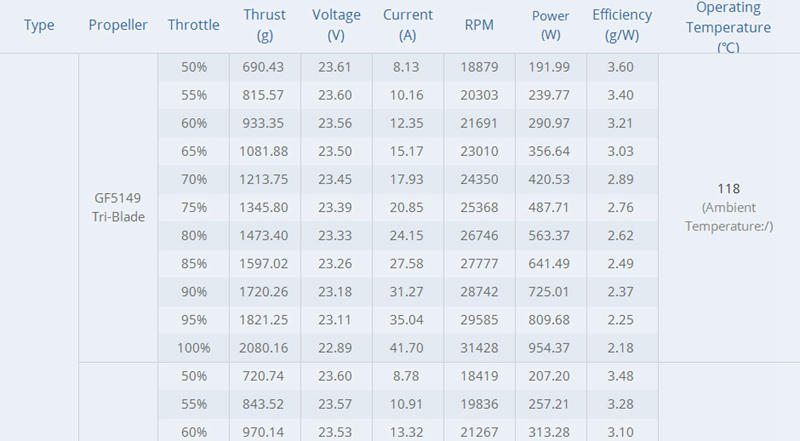Viewport: 800px width, 441px height.
Task: Click the 118 operating temperature value
Action: 728,189
